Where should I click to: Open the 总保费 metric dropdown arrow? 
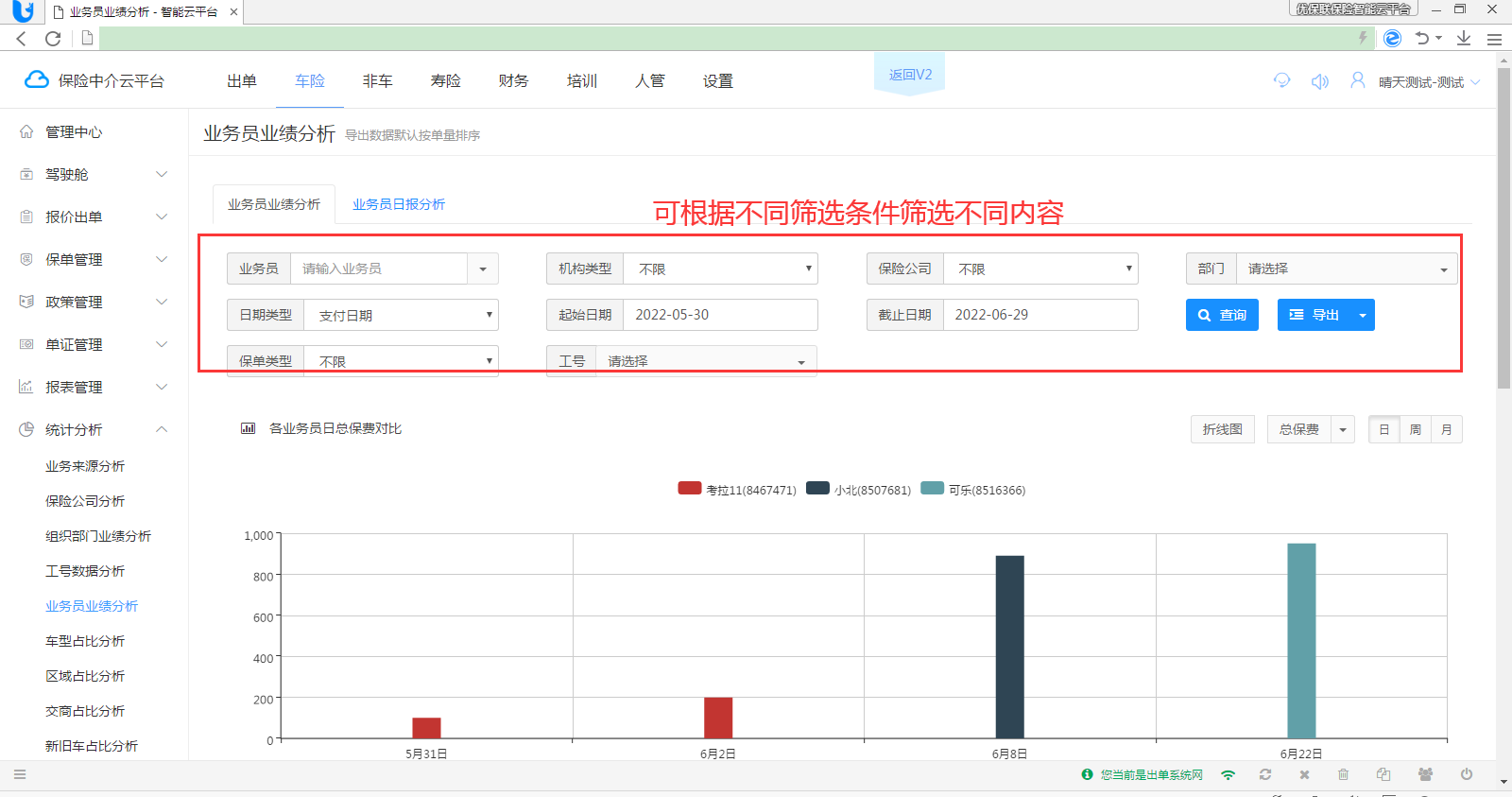coord(1343,429)
